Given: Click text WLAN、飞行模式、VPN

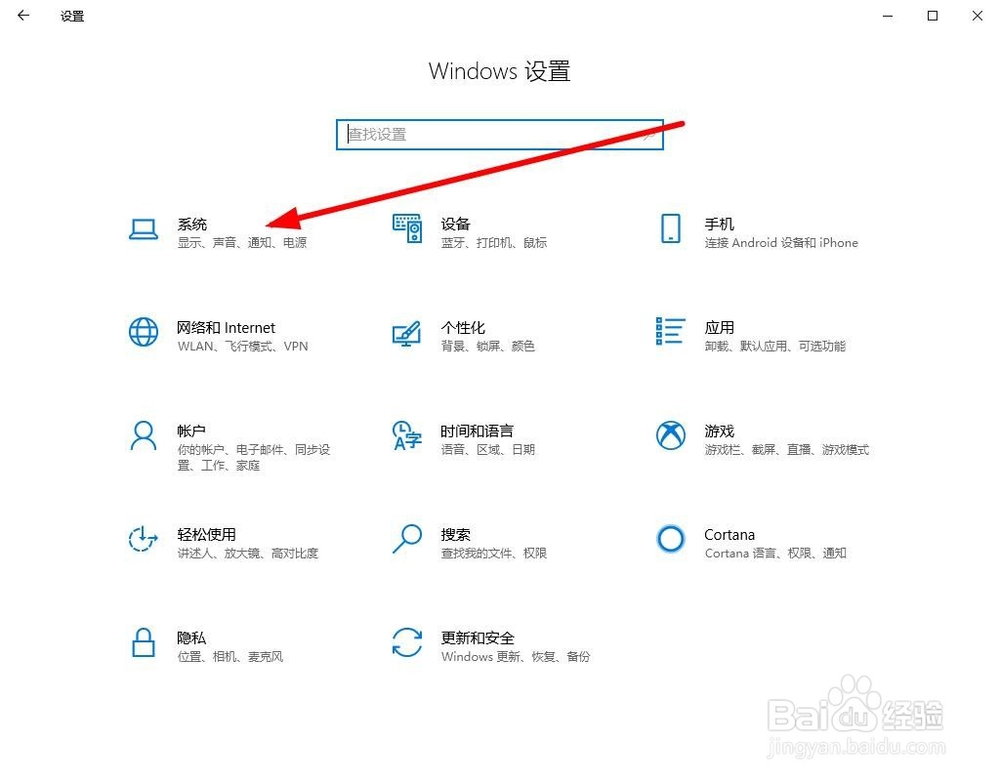Looking at the screenshot, I should (242, 346).
